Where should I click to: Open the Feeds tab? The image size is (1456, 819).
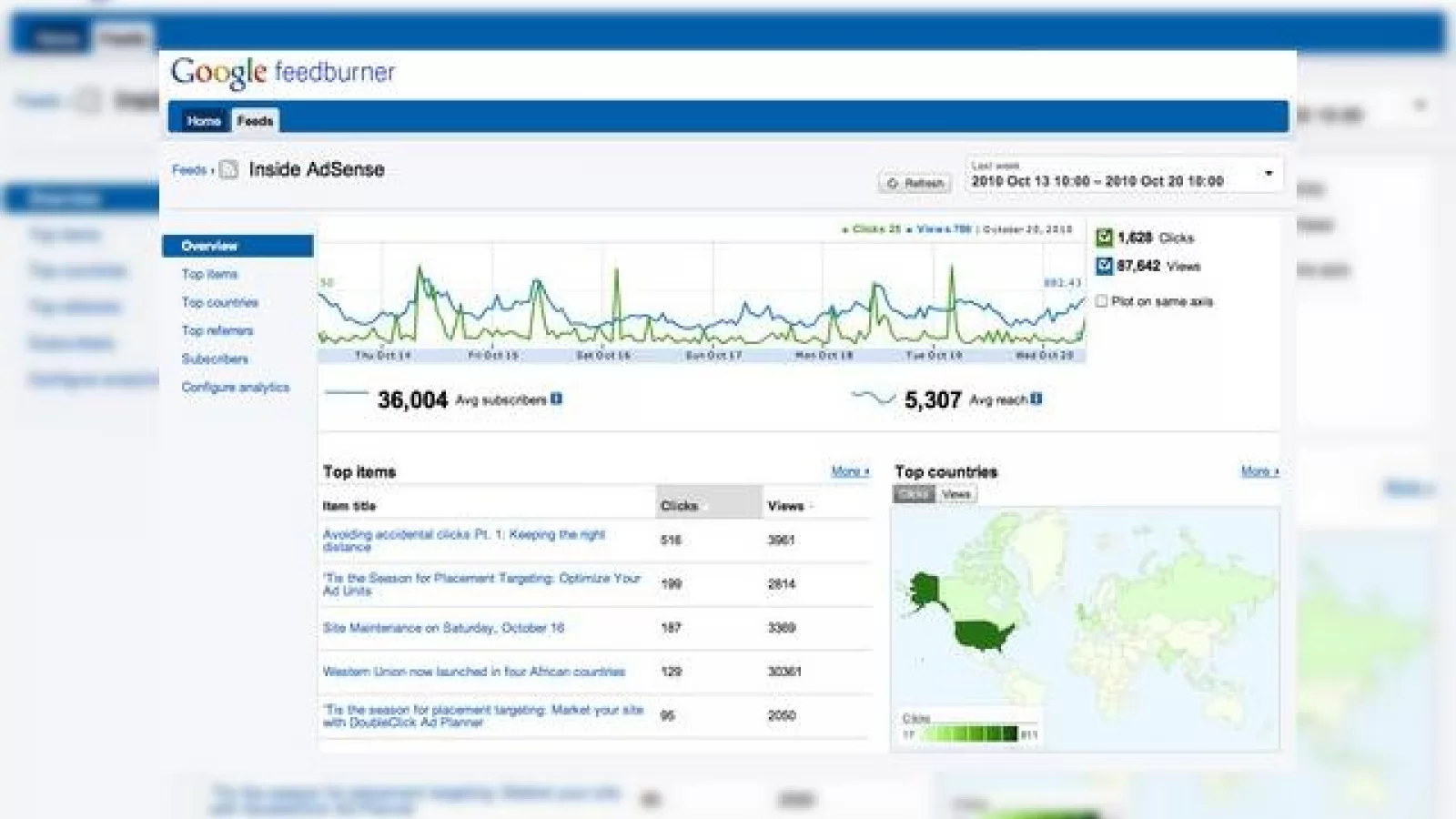pyautogui.click(x=255, y=120)
